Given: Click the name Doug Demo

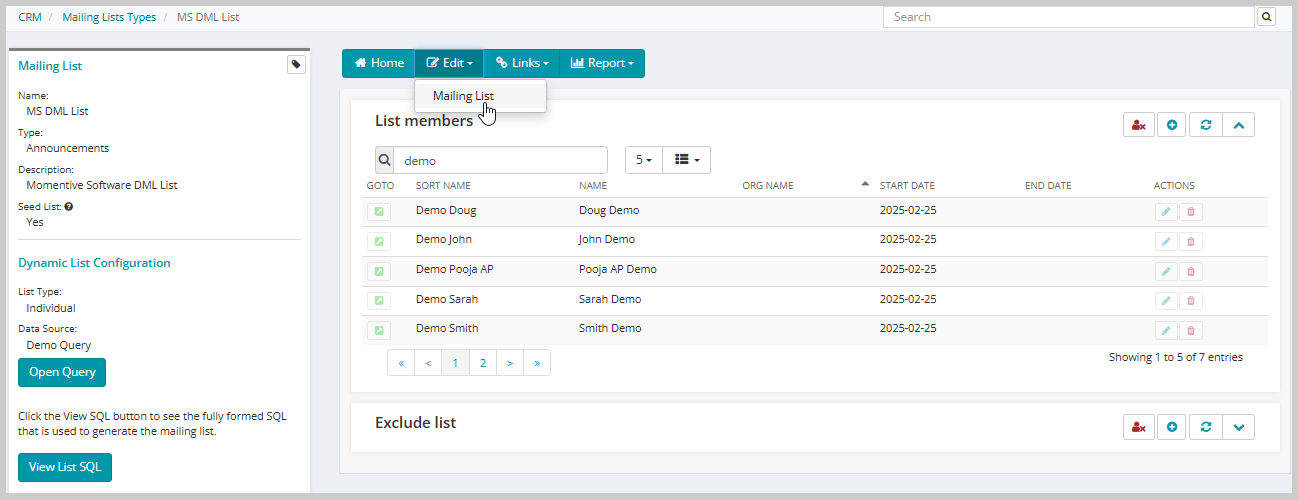Looking at the screenshot, I should pos(609,211).
